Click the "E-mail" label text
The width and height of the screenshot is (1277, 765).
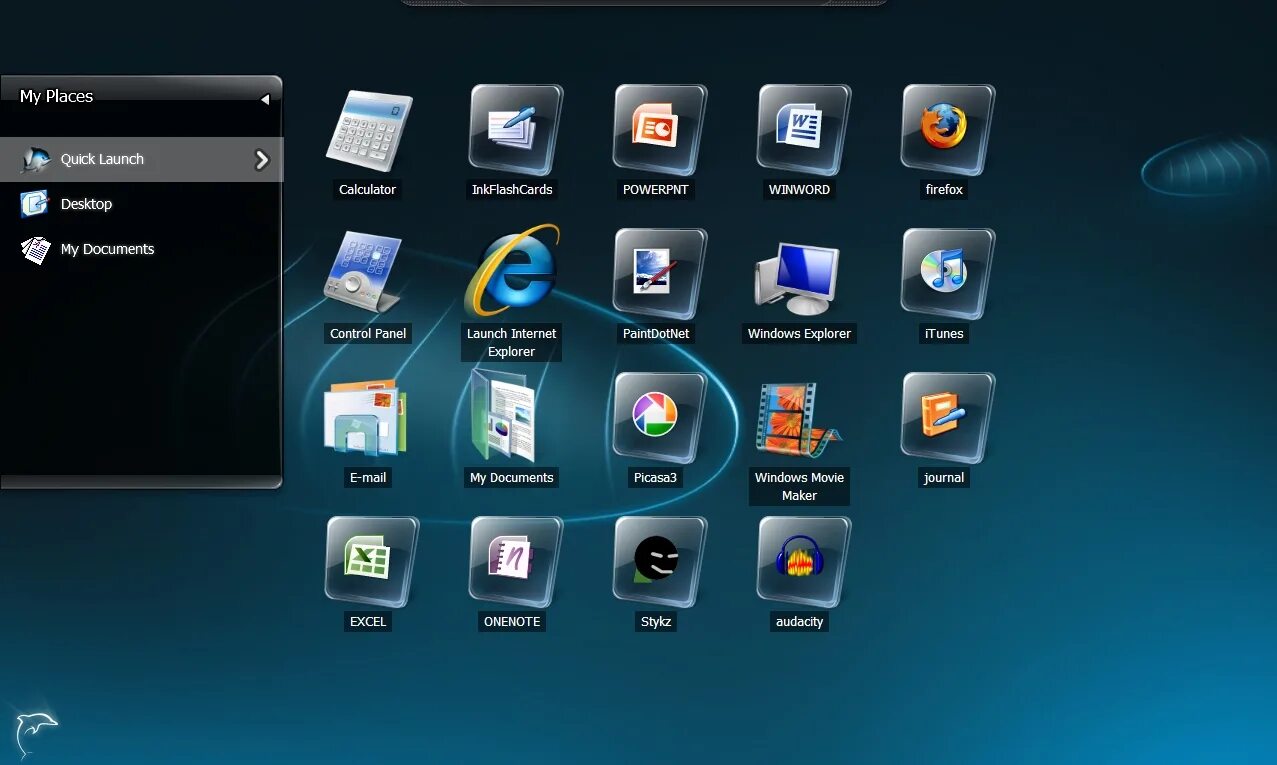[368, 477]
